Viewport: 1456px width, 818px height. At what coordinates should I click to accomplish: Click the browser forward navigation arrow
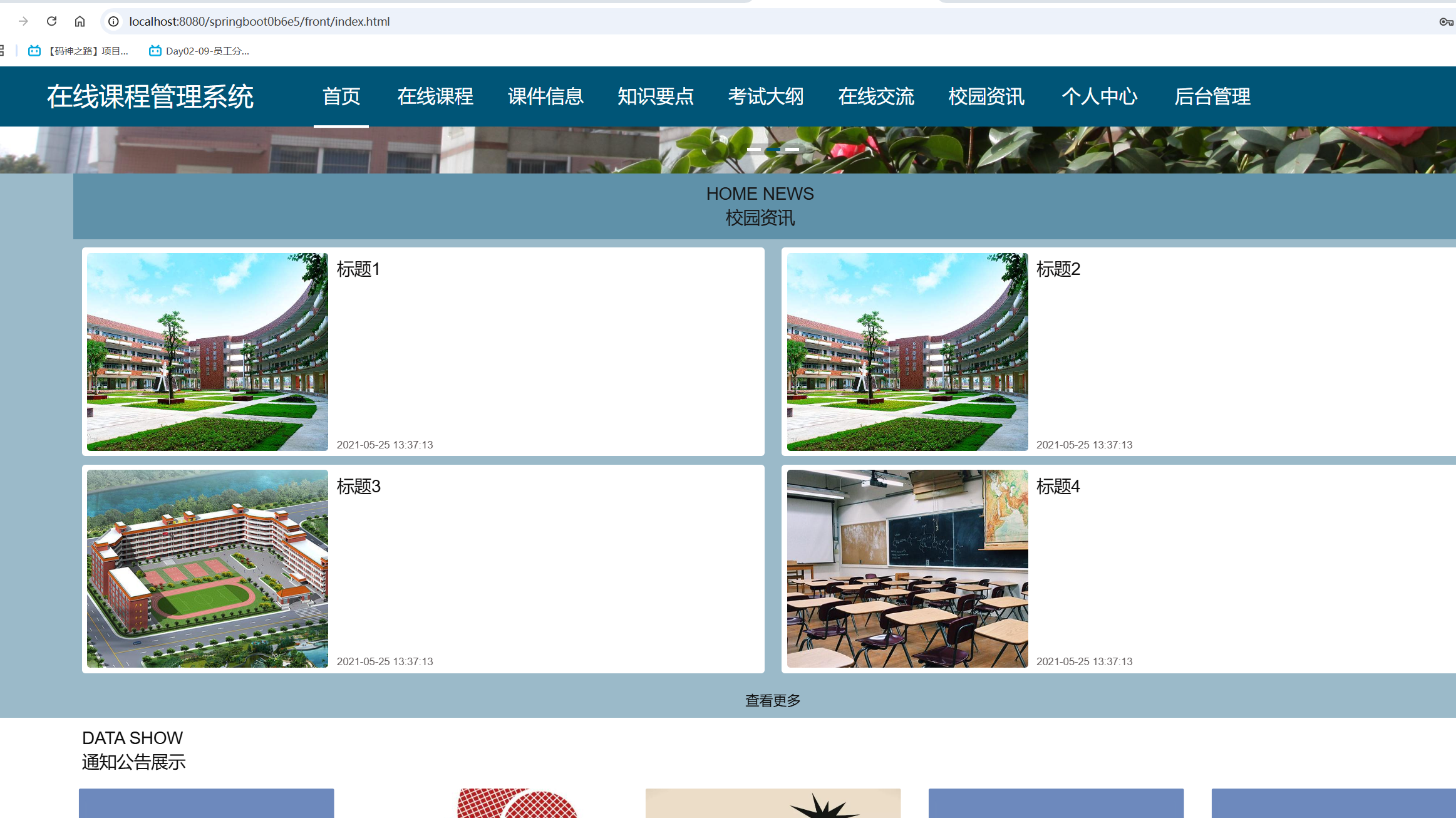tap(23, 21)
